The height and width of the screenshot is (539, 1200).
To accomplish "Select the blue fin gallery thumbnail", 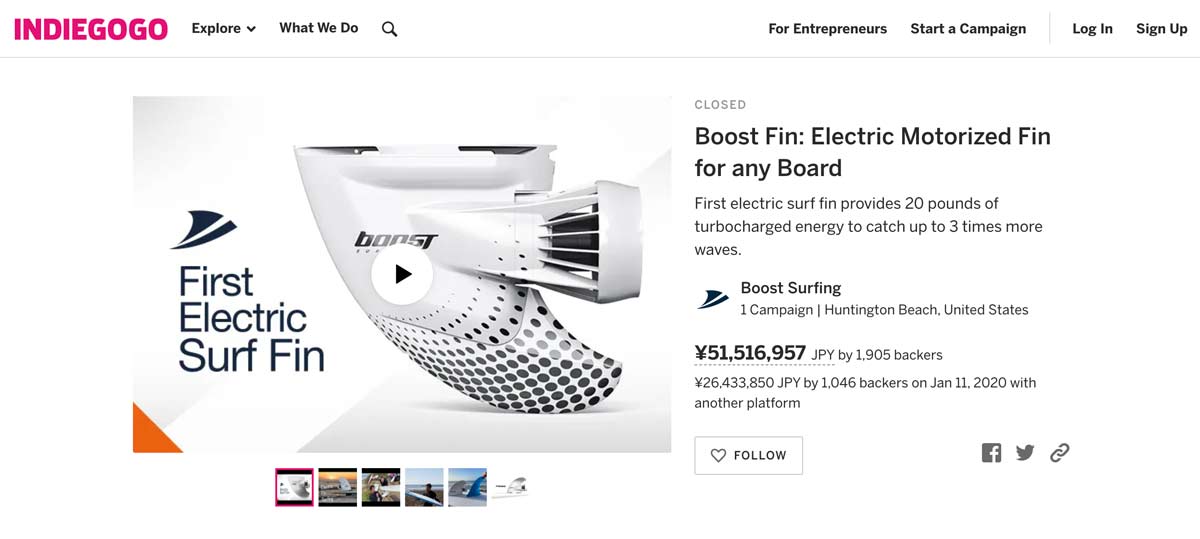I will (x=467, y=487).
